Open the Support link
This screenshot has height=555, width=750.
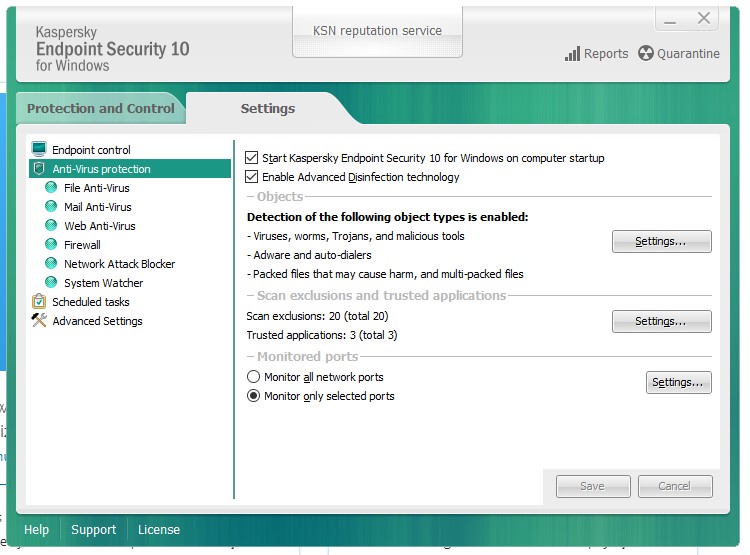coord(93,530)
